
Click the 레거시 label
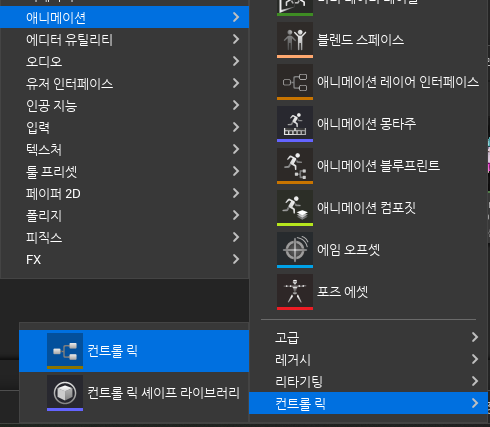[293, 360]
